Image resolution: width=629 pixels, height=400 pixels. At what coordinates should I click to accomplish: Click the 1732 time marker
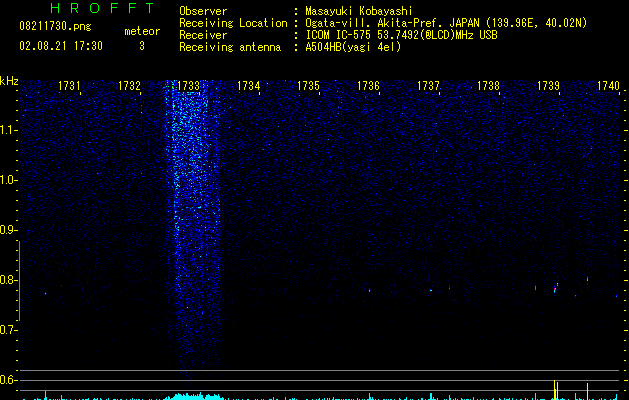(129, 86)
